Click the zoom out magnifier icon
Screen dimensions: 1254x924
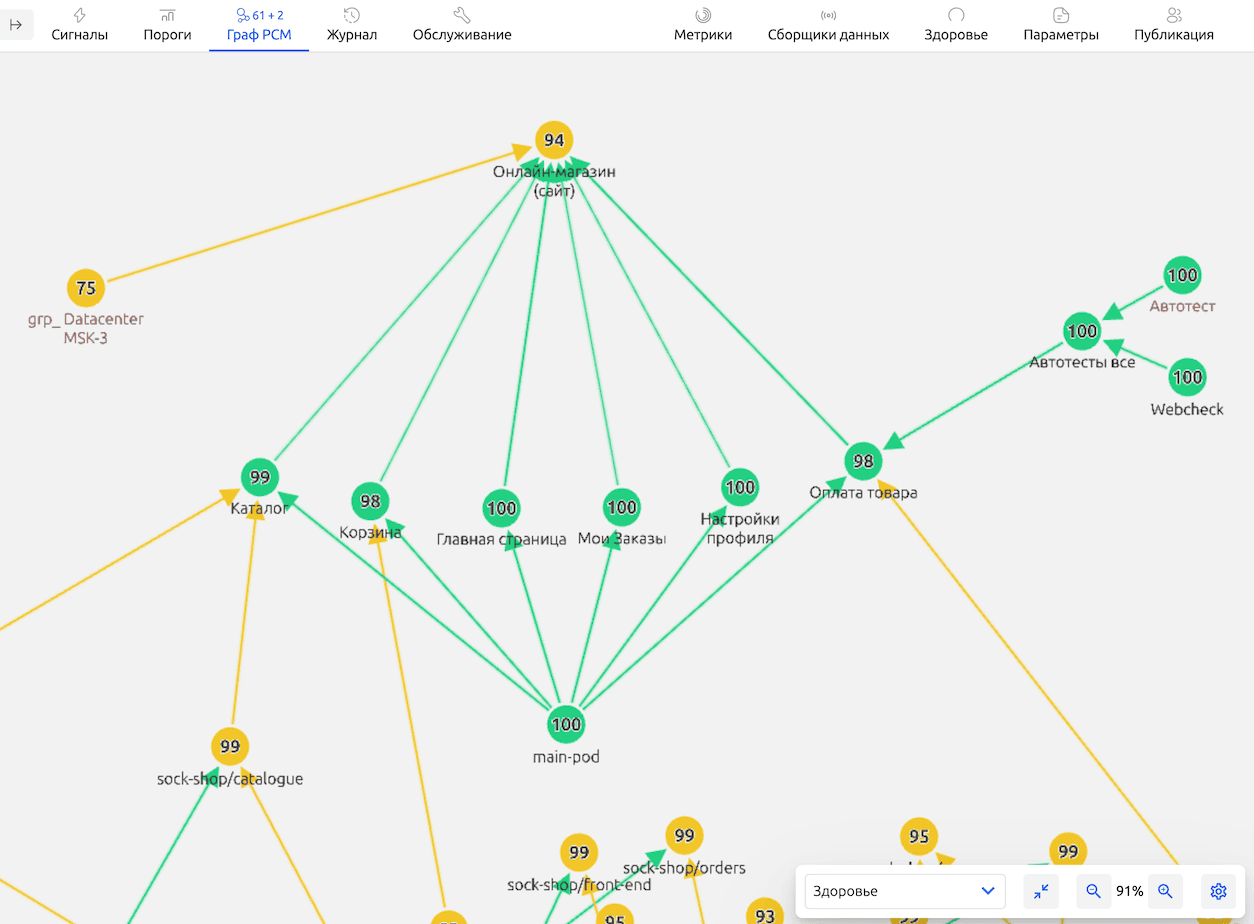(x=1093, y=891)
